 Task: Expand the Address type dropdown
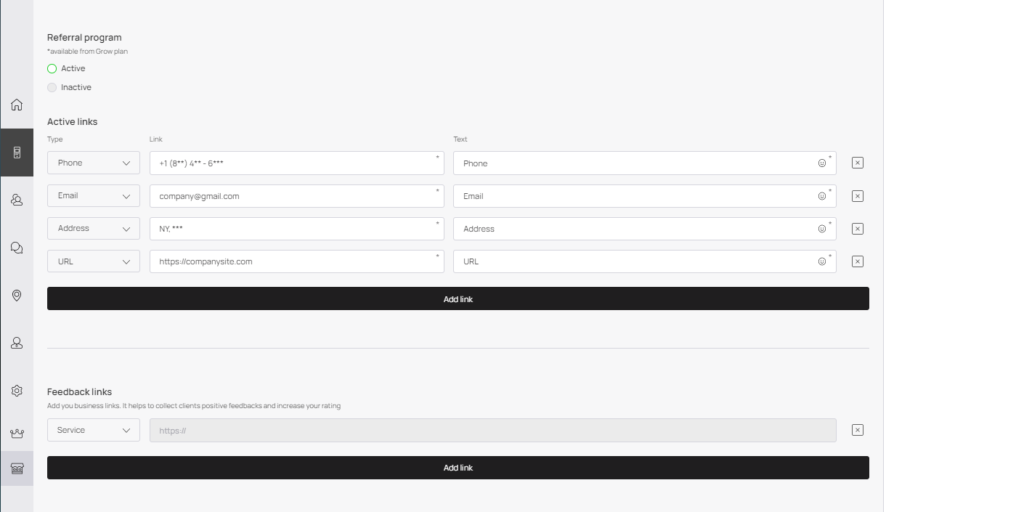[93, 229]
